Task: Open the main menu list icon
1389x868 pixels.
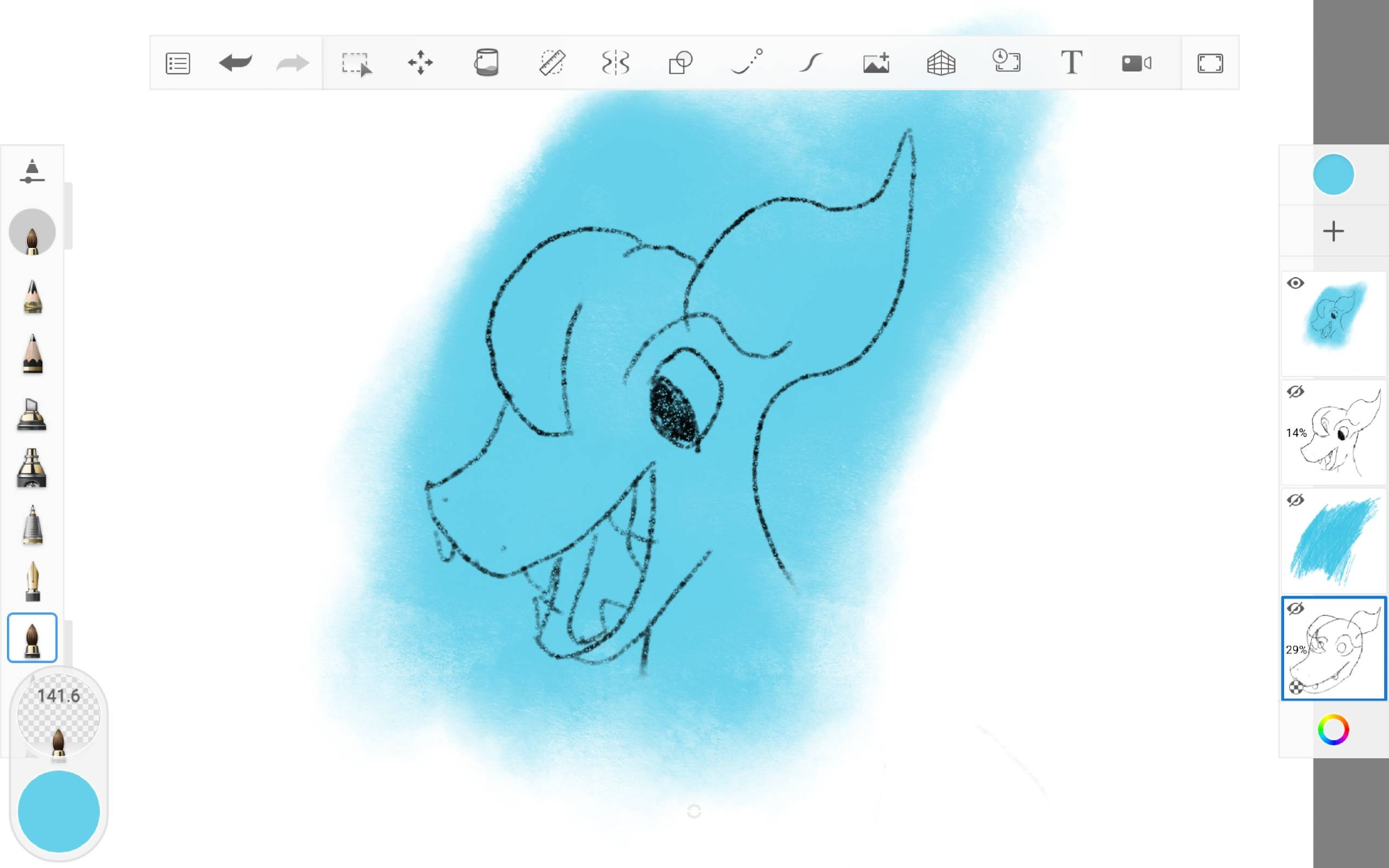Action: point(178,63)
